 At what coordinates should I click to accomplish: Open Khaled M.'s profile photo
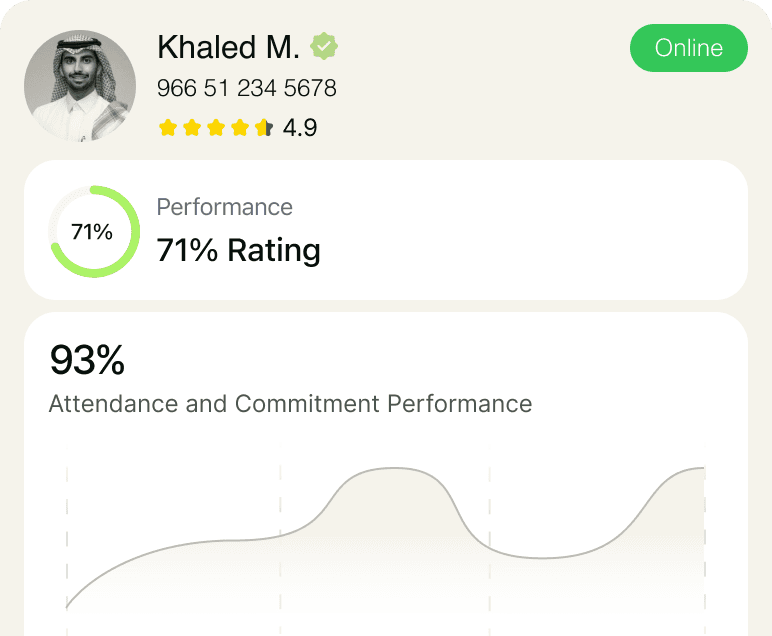[80, 86]
